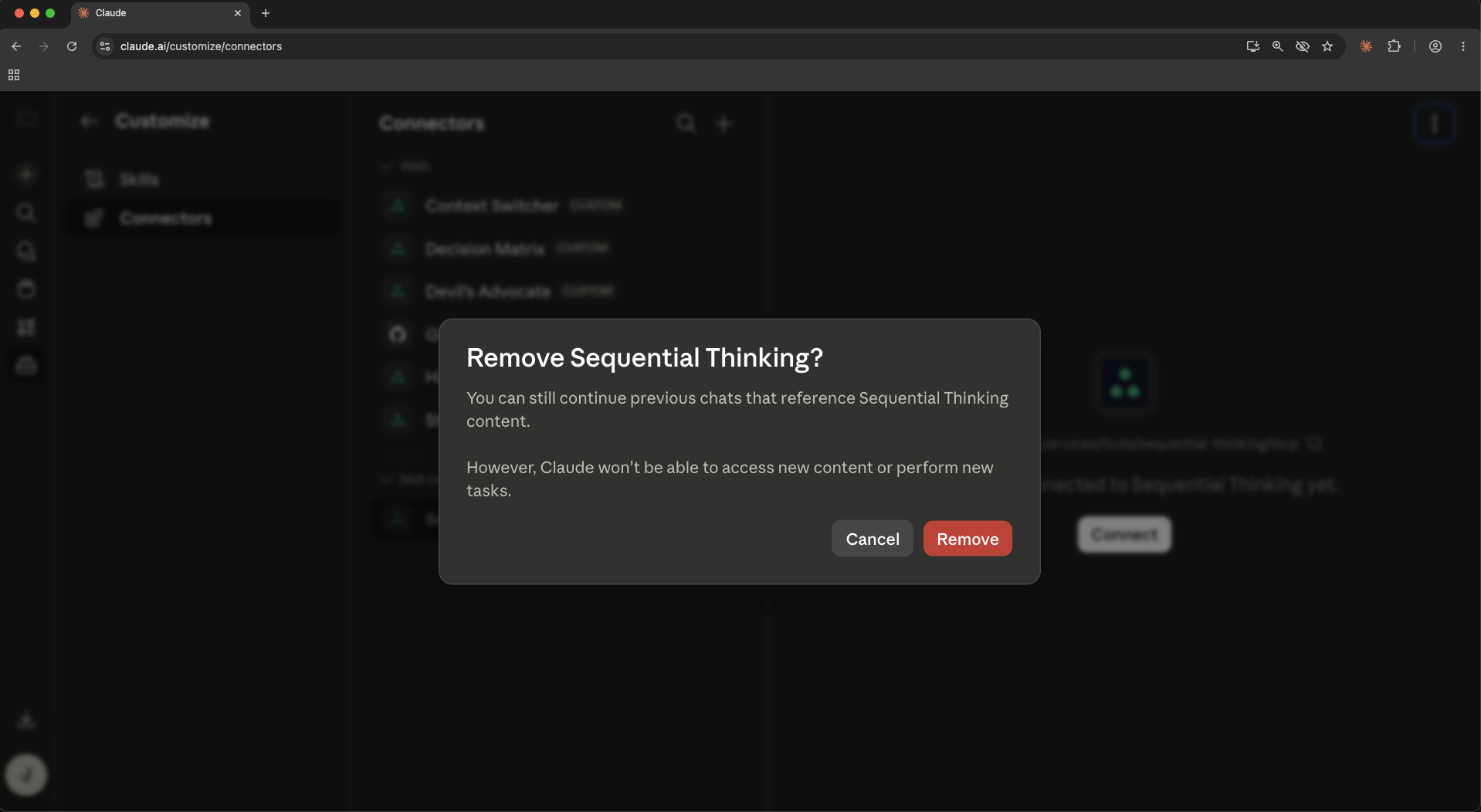Screen dimensions: 1481x812
Task: Open chats icon in left rail
Action: click(x=26, y=251)
